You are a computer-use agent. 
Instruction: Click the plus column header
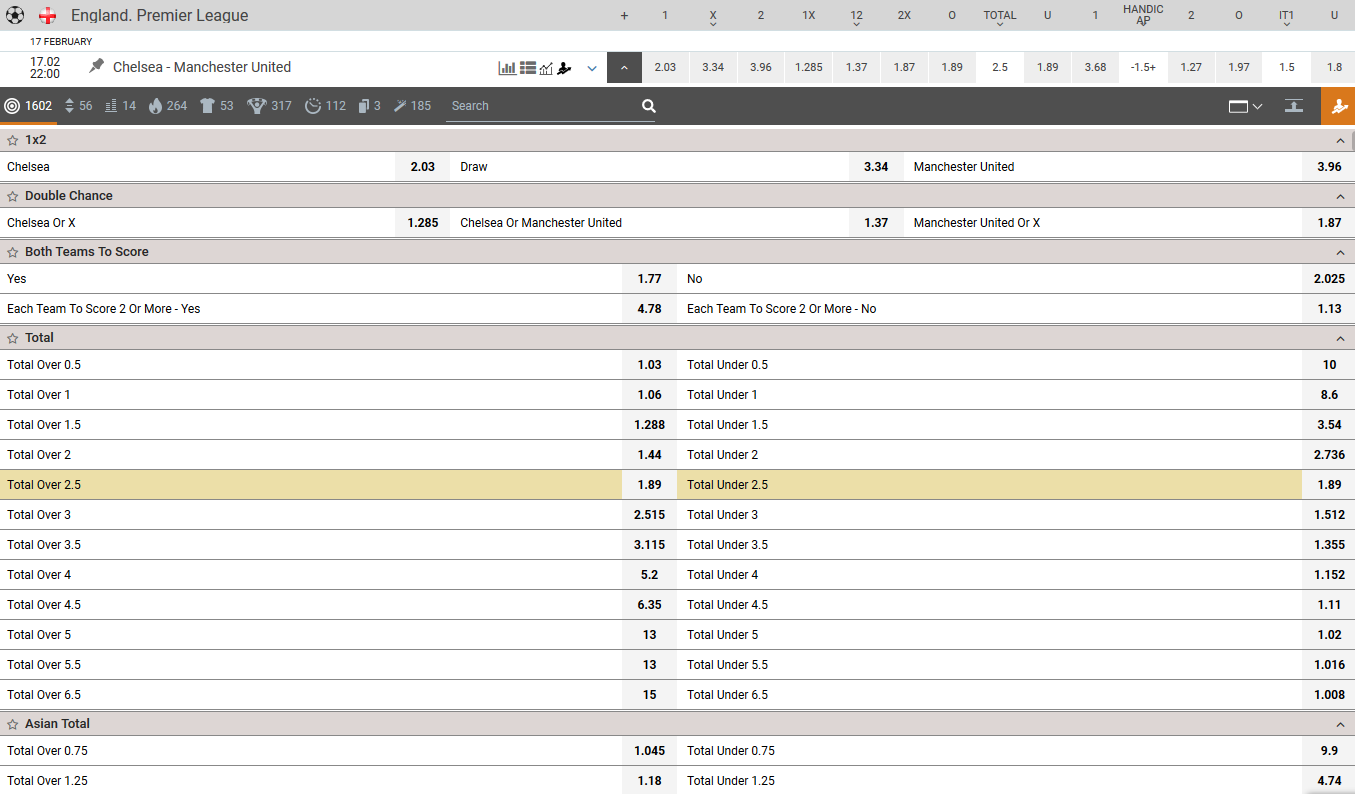click(624, 15)
